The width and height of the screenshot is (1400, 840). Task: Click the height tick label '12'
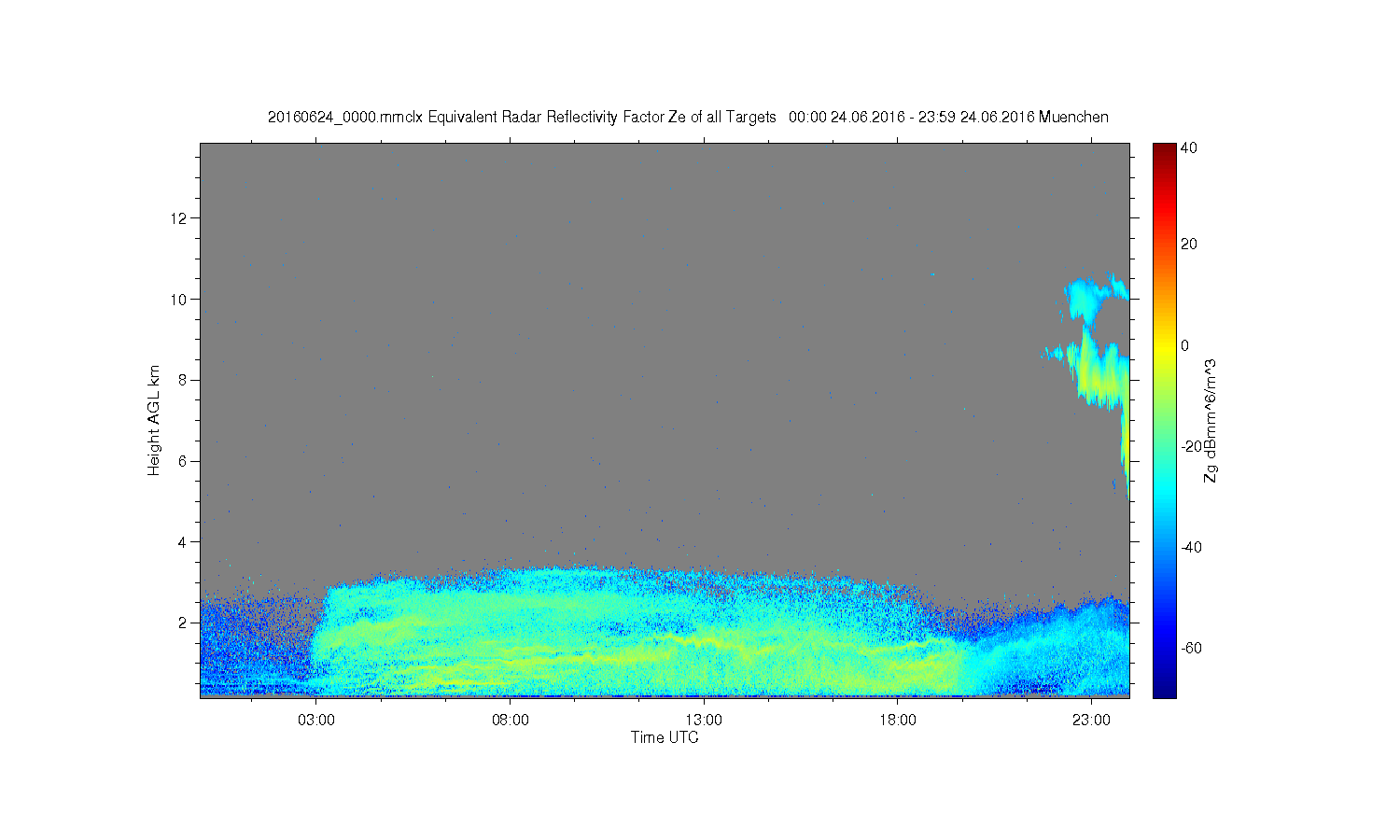(x=180, y=218)
